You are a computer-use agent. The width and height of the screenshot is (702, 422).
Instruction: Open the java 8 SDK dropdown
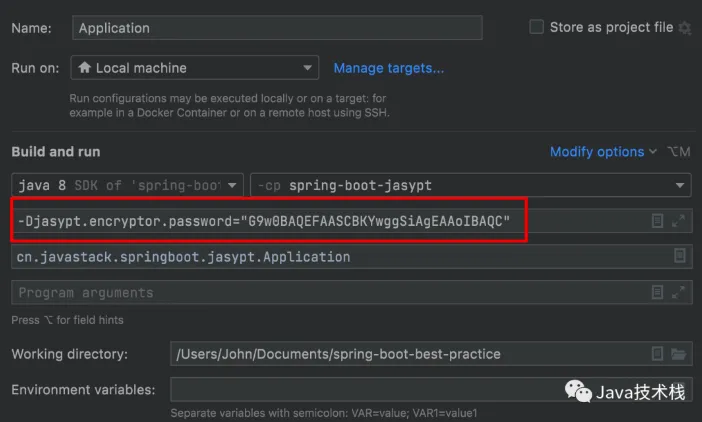click(x=128, y=186)
